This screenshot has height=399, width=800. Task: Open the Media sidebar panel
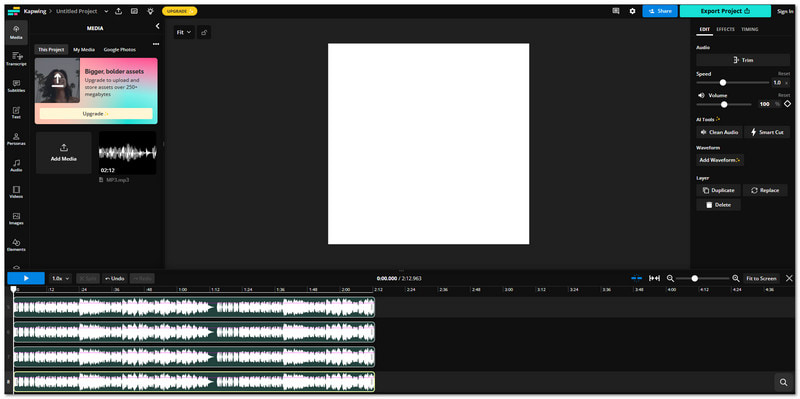click(16, 32)
